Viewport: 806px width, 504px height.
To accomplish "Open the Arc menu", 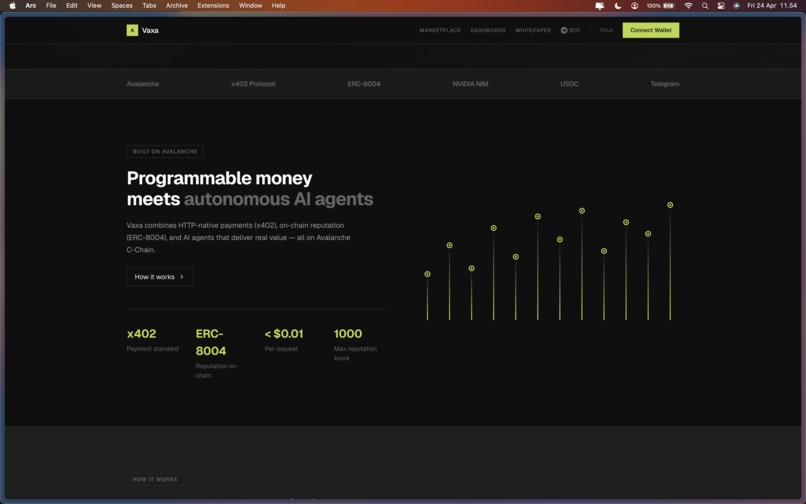I will [x=31, y=6].
